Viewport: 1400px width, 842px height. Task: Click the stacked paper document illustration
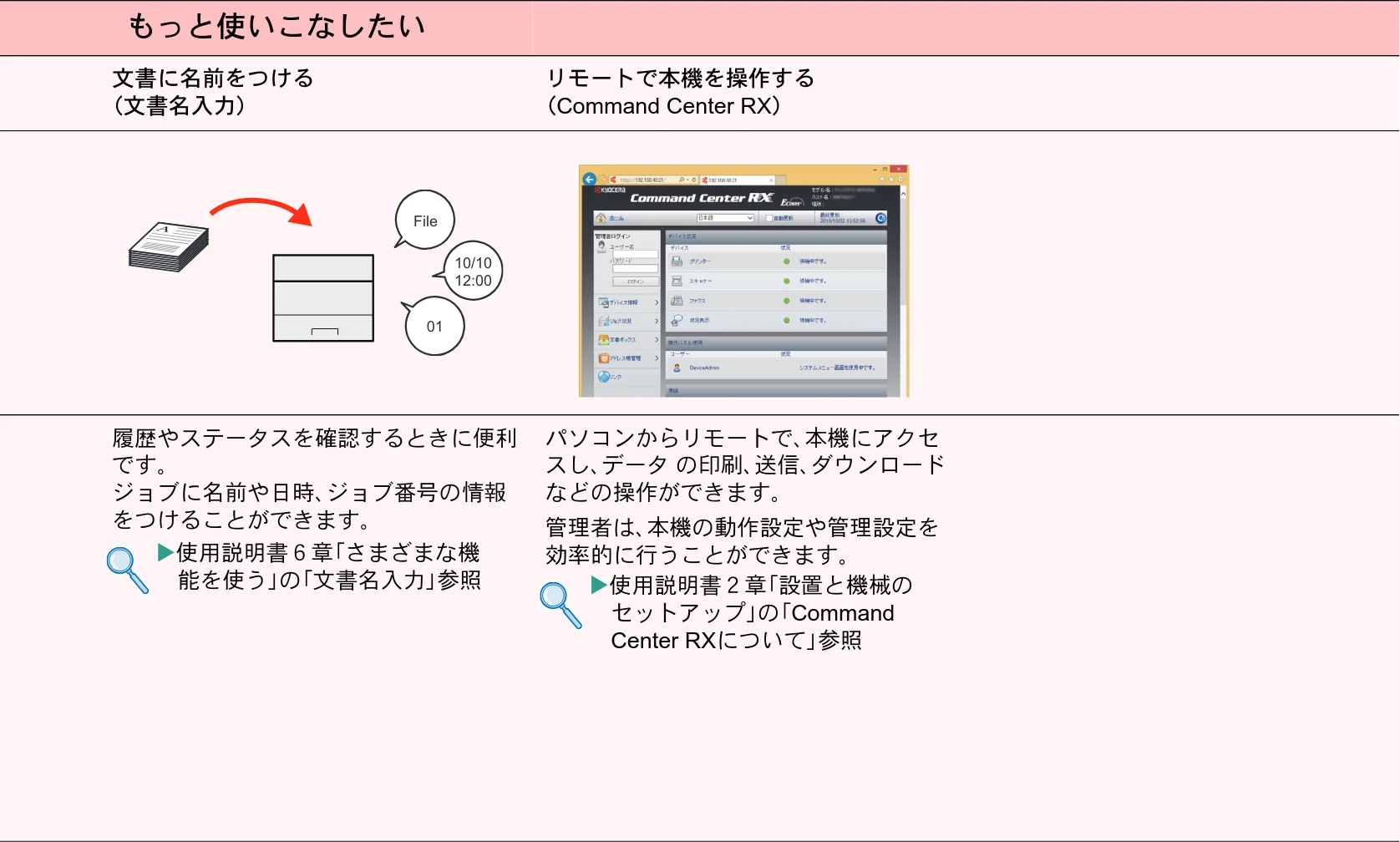tap(169, 247)
